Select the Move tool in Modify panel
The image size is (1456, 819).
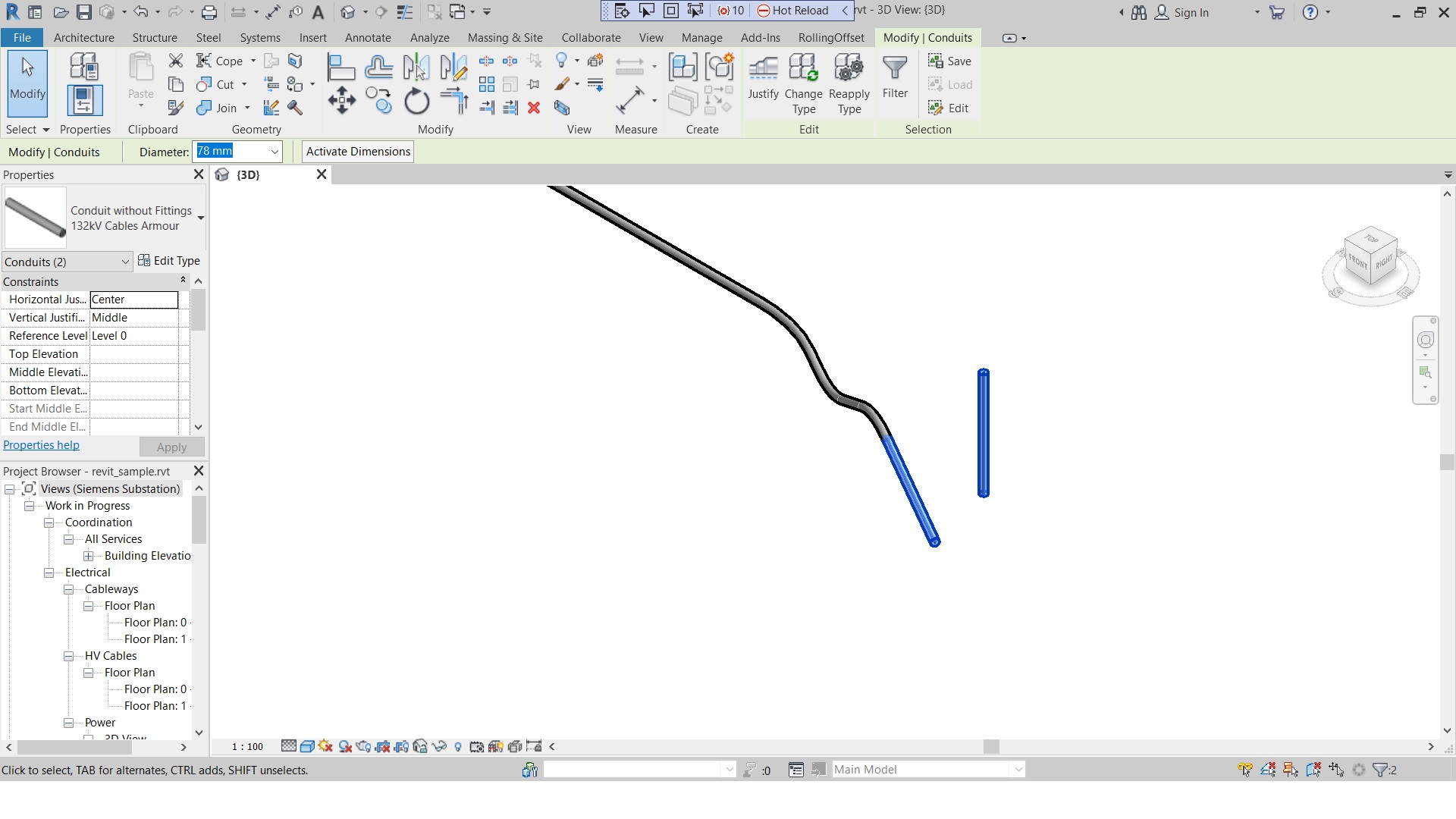pos(341,101)
